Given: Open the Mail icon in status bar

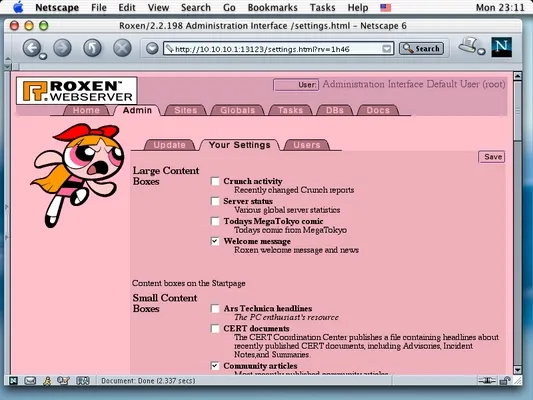Looking at the screenshot, I should (x=30, y=381).
